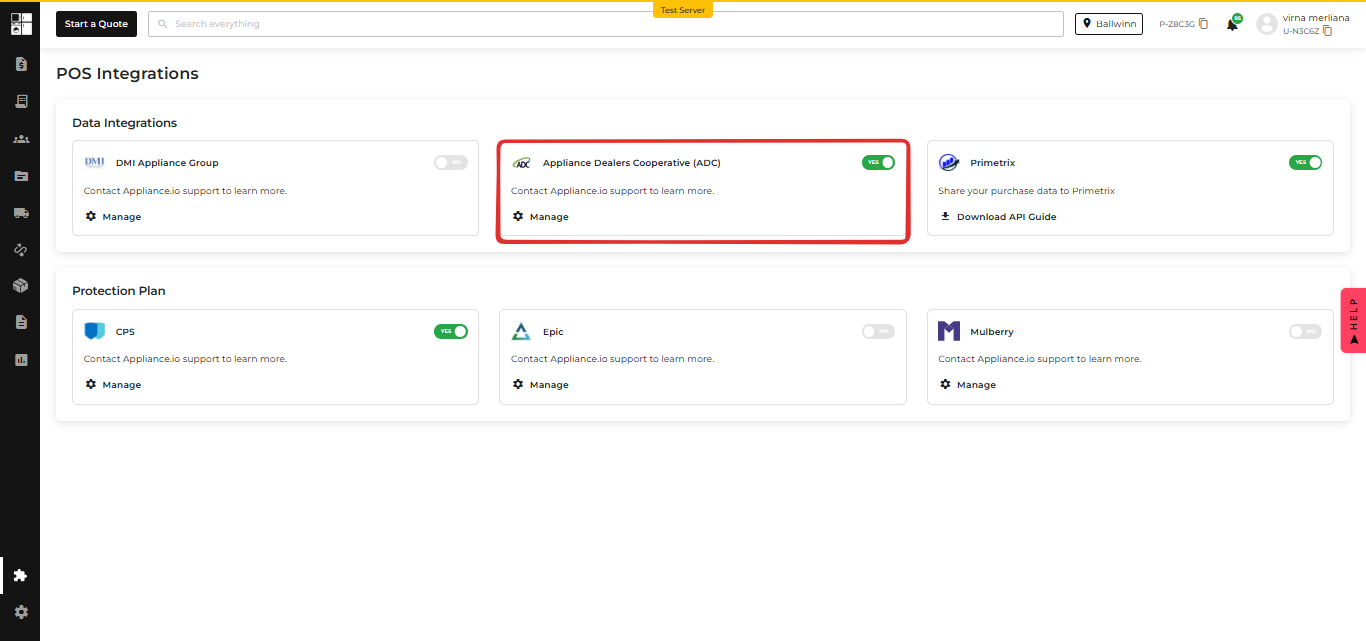Viewport: 1366px width, 641px height.
Task: Click the Mulberry M logo
Action: 949,331
